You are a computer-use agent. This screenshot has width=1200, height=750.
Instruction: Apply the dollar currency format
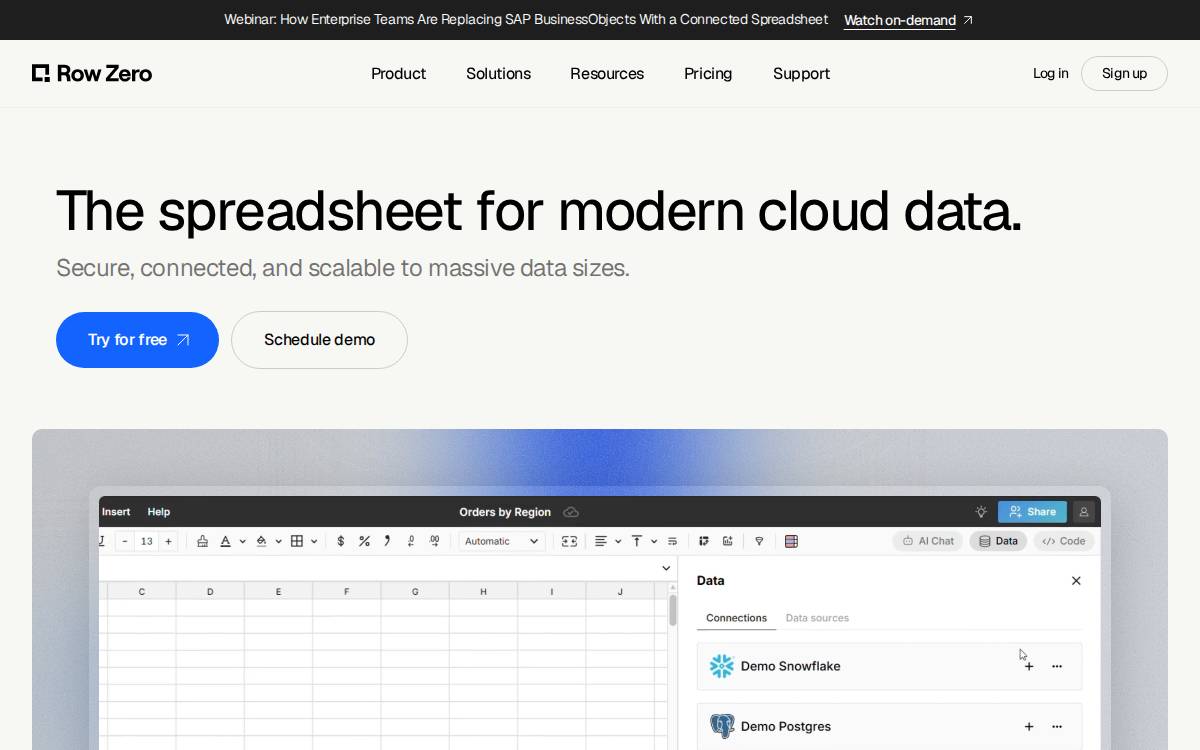click(341, 541)
